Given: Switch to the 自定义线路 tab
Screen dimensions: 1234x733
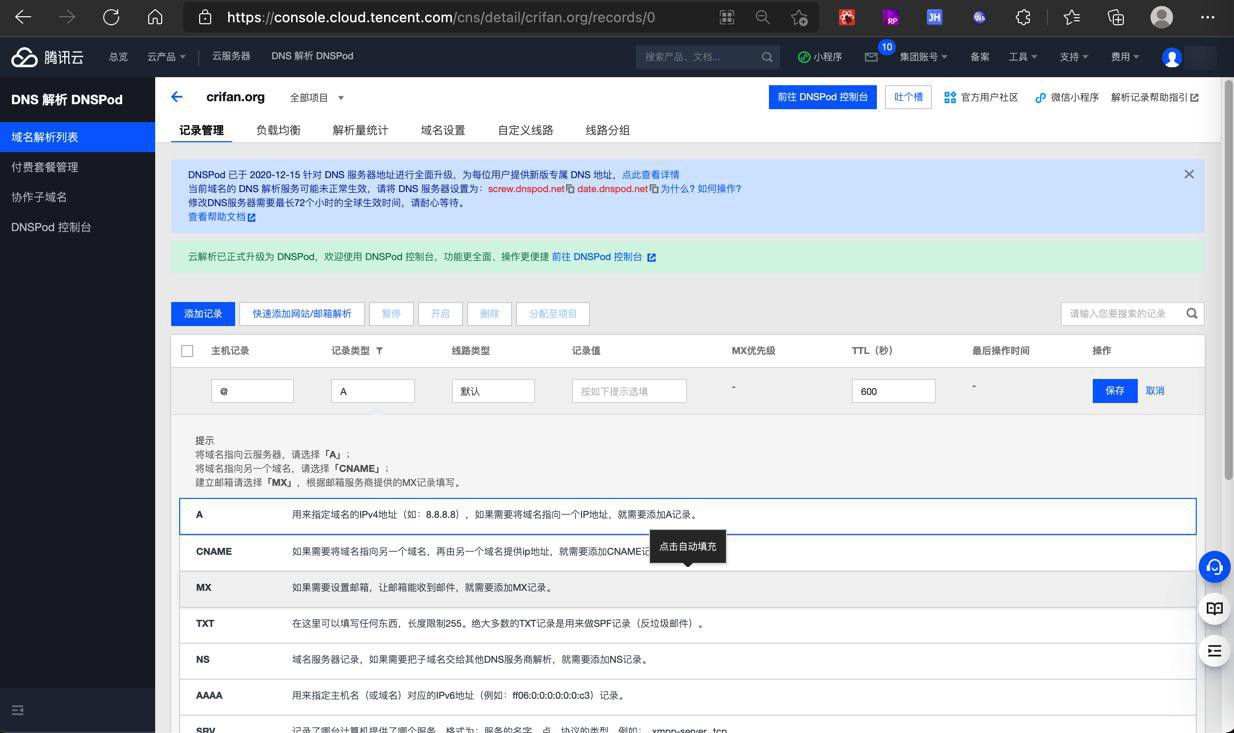Looking at the screenshot, I should click(x=525, y=130).
